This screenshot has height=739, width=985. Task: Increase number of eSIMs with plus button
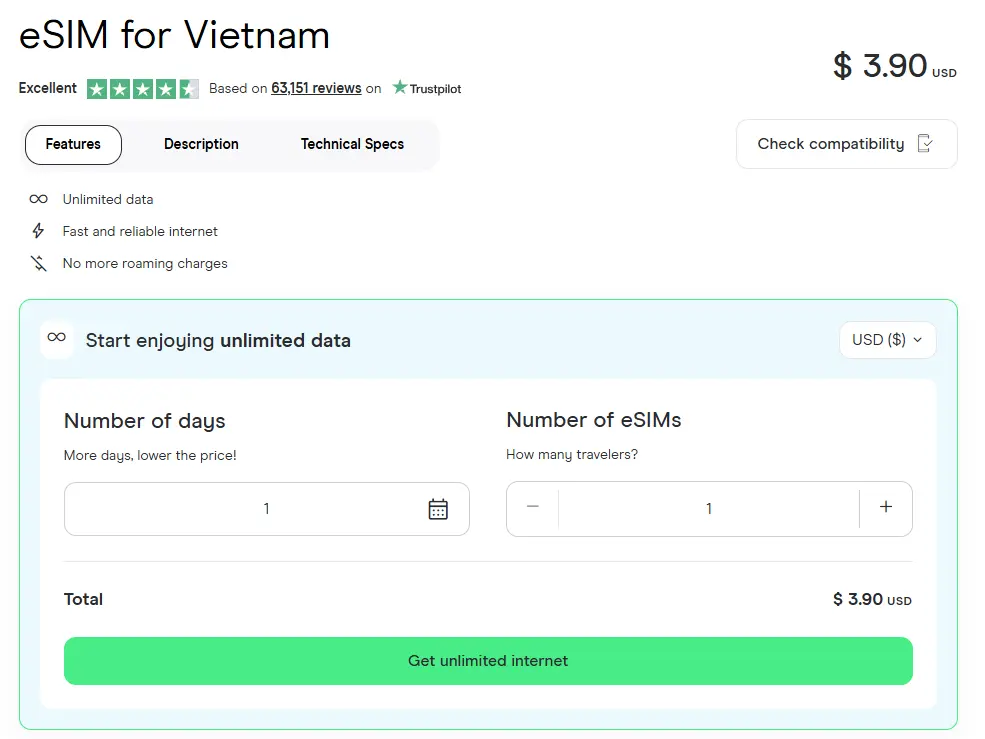885,507
